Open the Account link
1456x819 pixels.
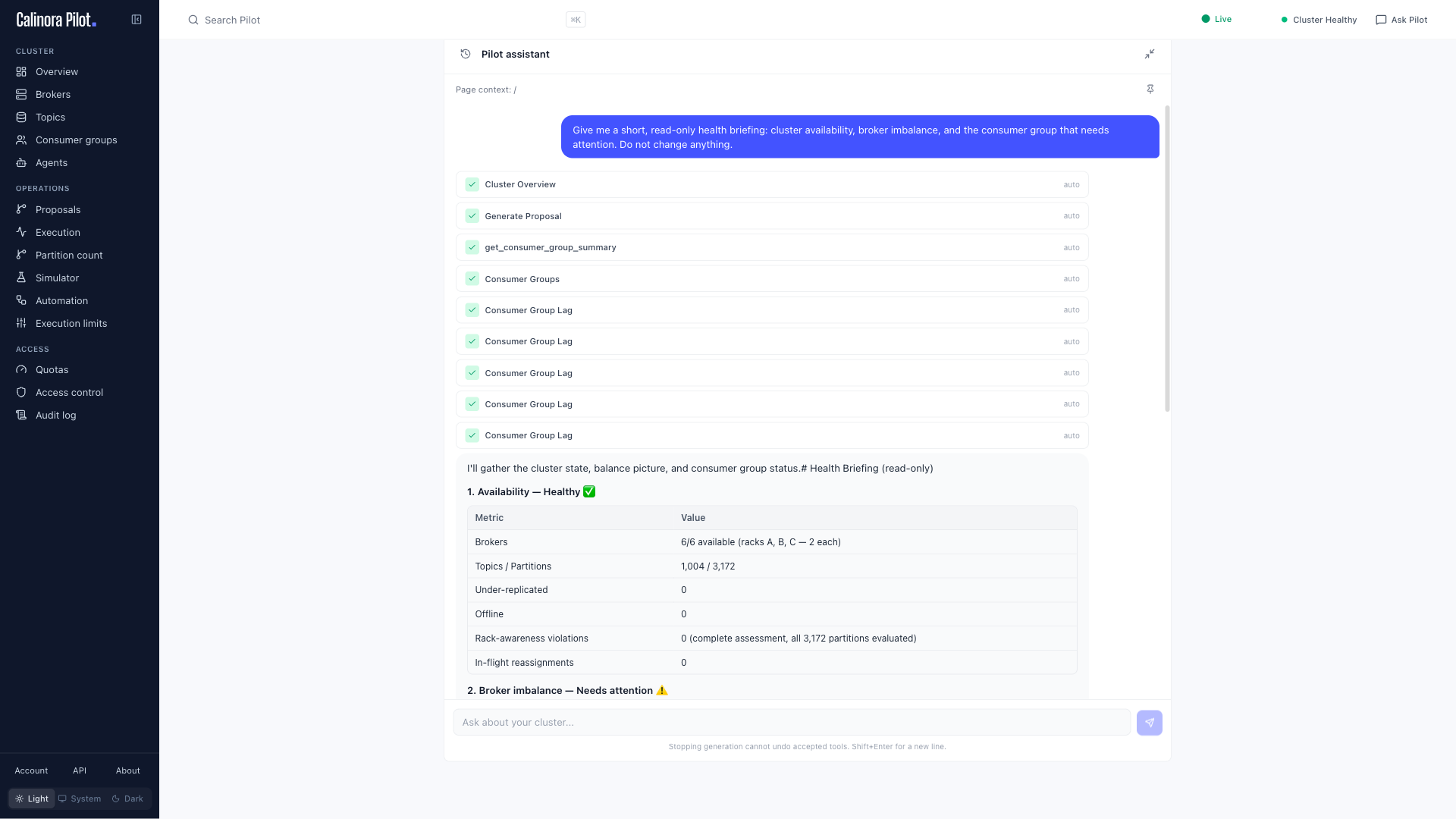coord(31,770)
